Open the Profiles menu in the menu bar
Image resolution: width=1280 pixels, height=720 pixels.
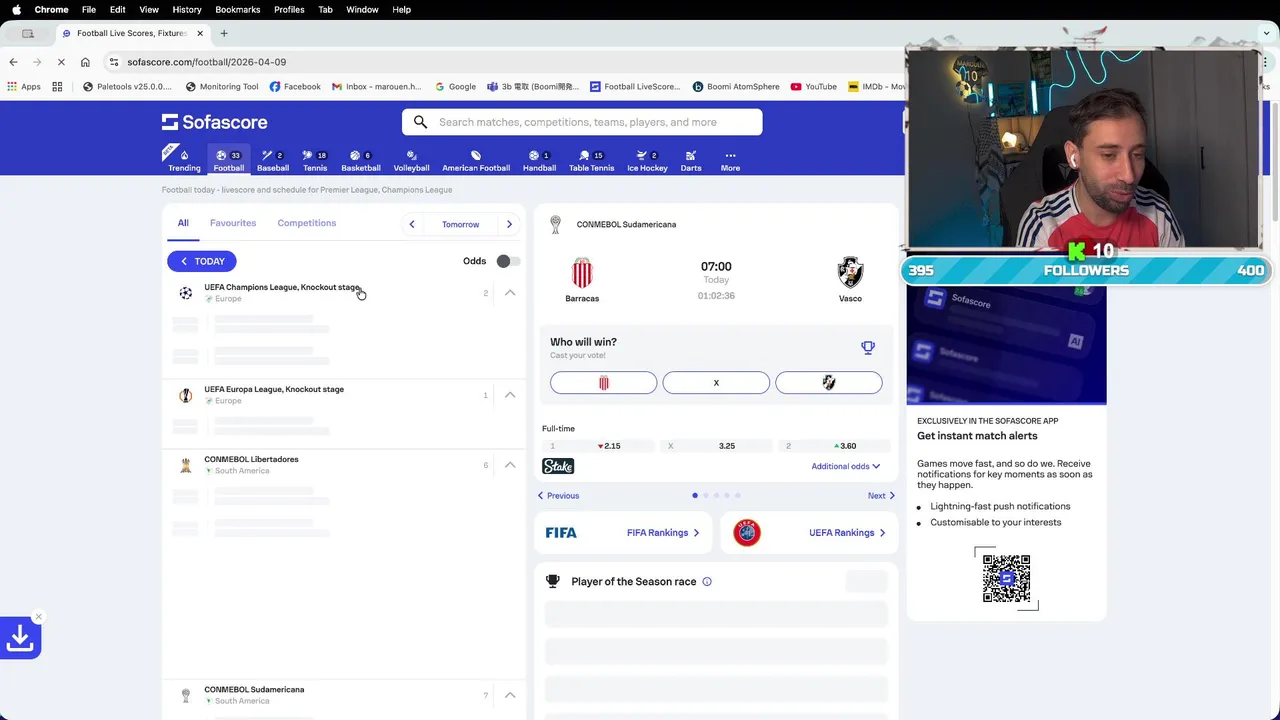point(289,9)
